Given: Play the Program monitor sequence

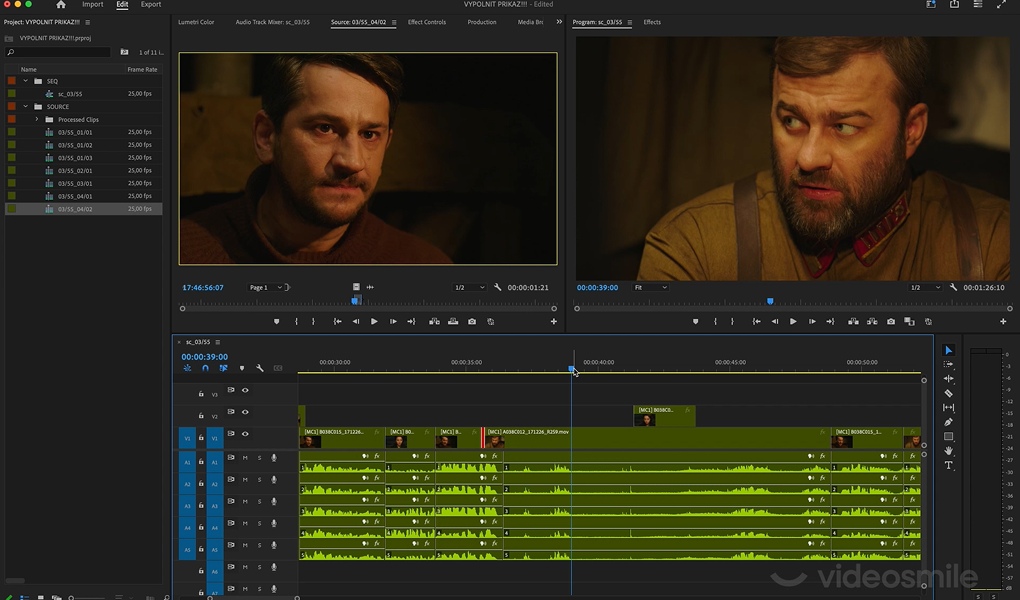Looking at the screenshot, I should pyautogui.click(x=793, y=321).
